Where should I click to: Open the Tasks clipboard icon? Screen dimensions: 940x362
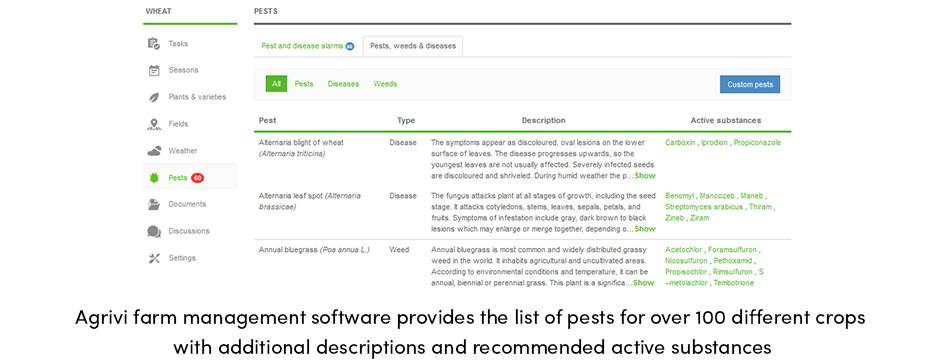pos(154,44)
